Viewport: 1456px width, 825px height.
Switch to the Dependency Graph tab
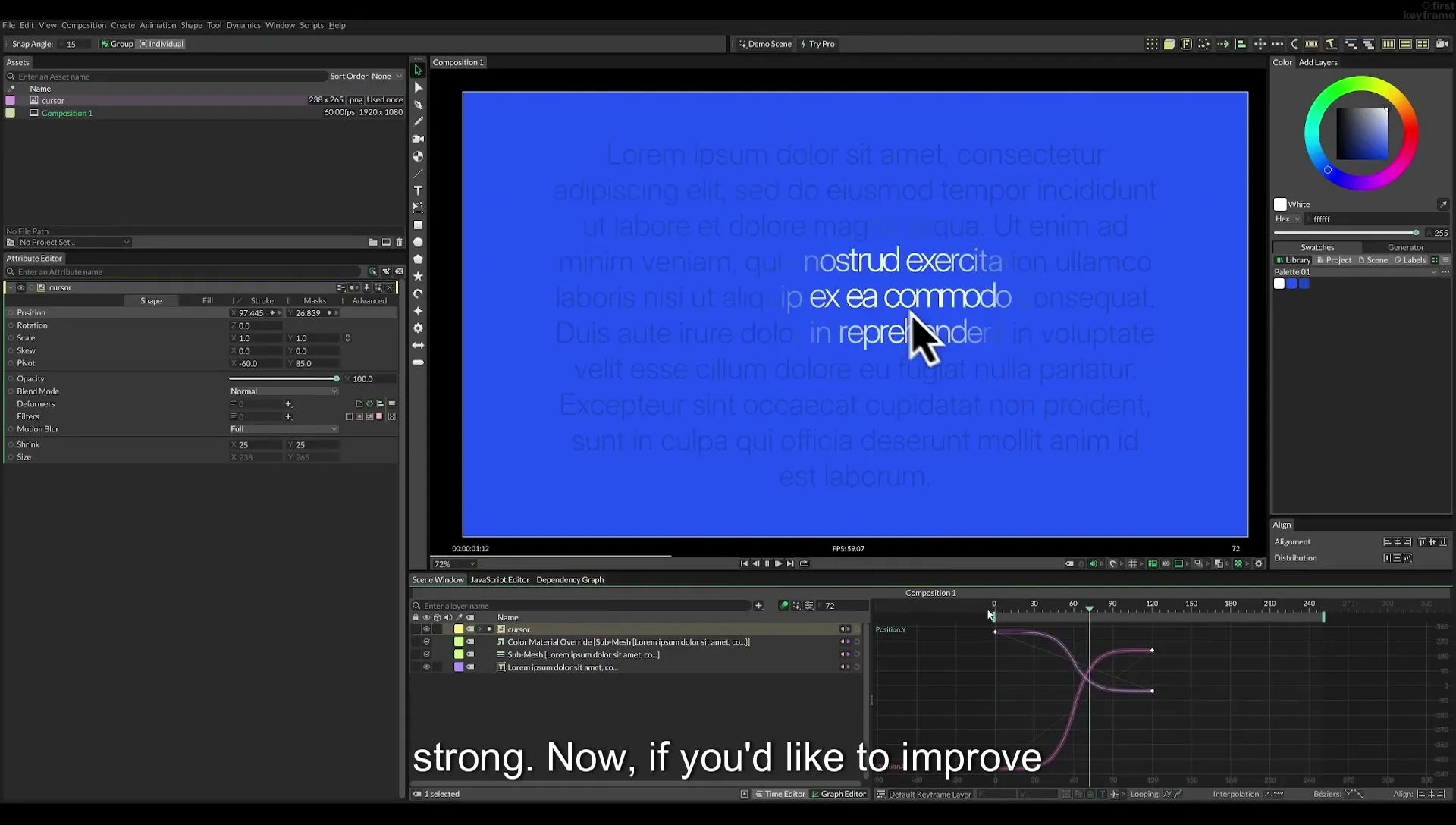click(570, 580)
